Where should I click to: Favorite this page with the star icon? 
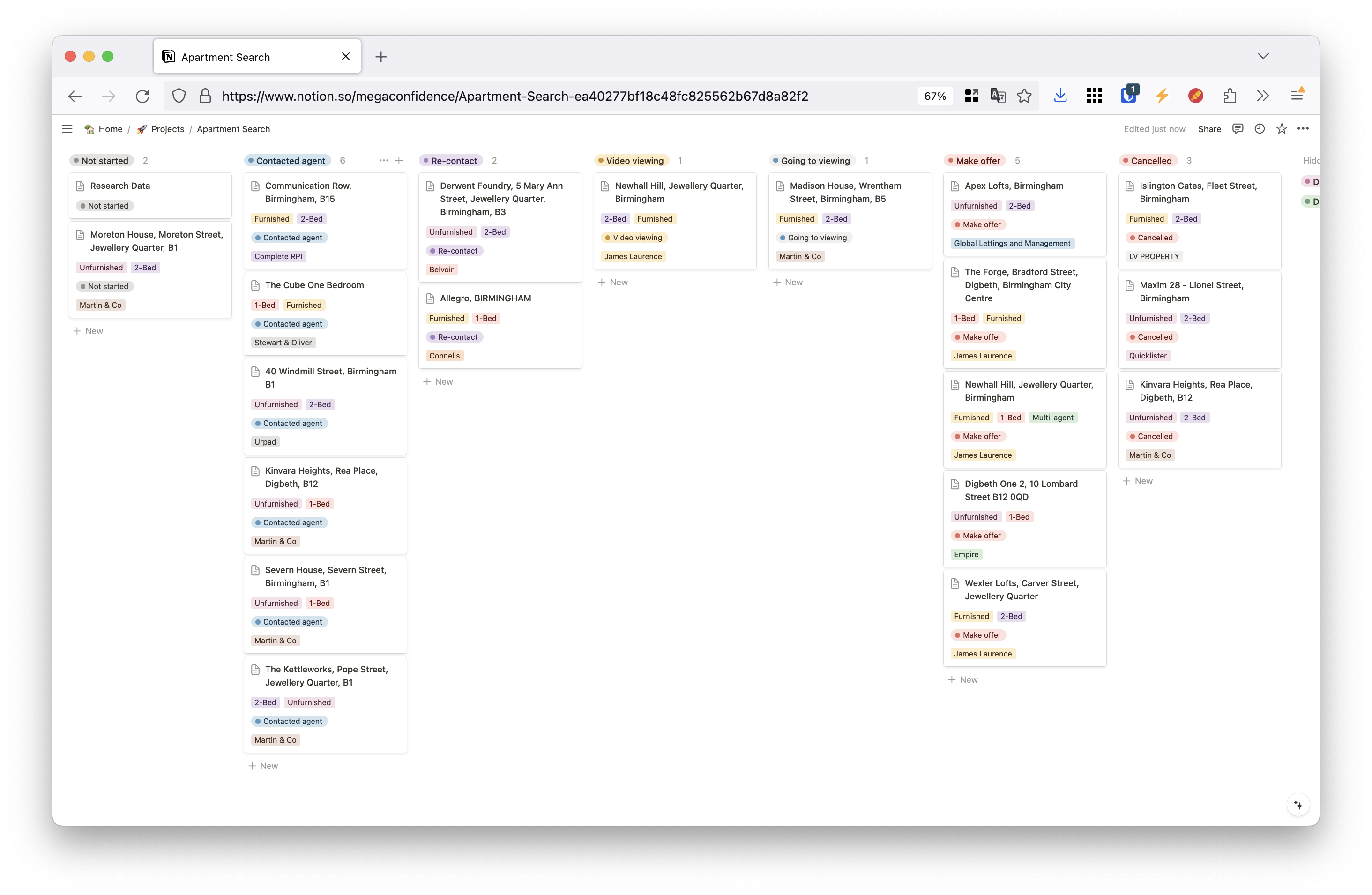(x=1282, y=129)
